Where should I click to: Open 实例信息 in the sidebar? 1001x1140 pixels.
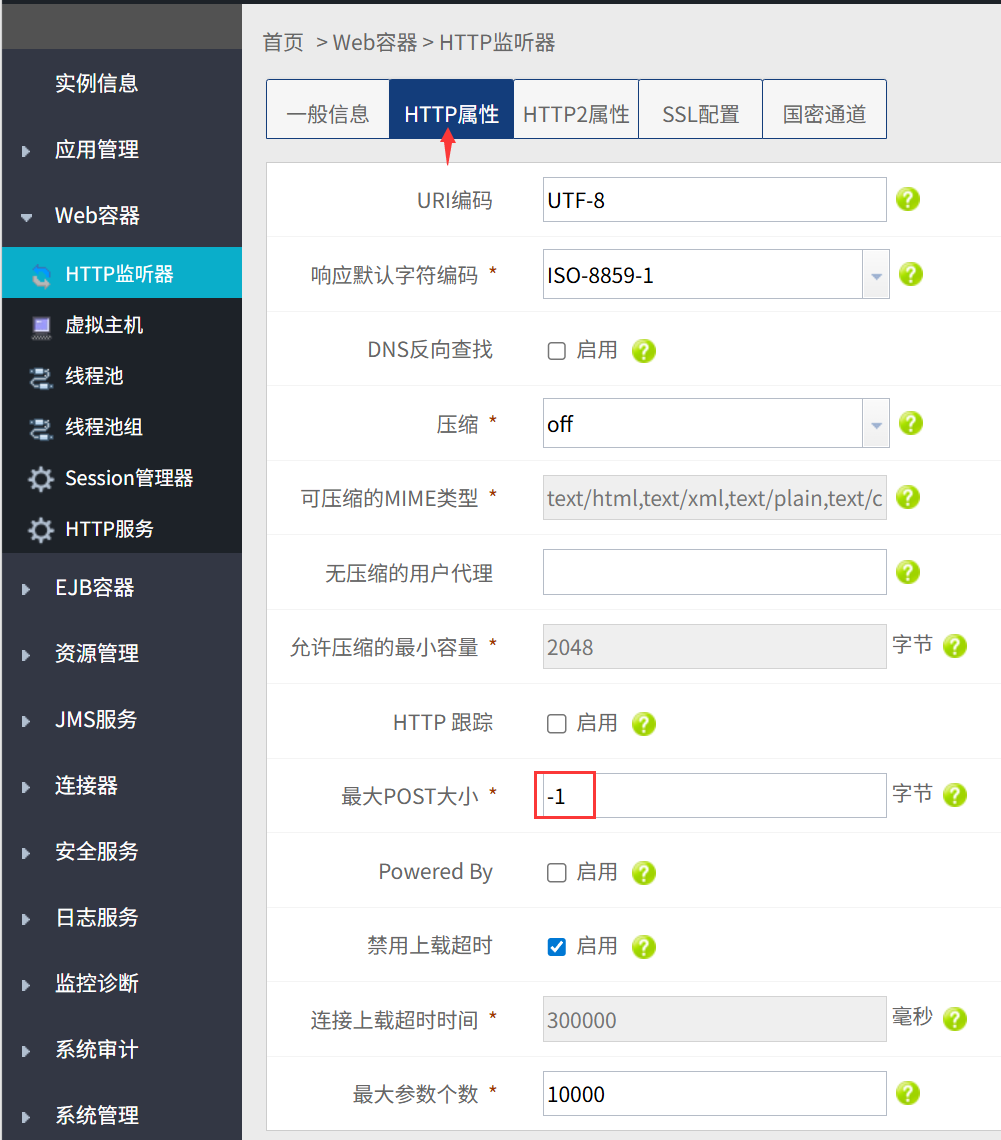[97, 84]
